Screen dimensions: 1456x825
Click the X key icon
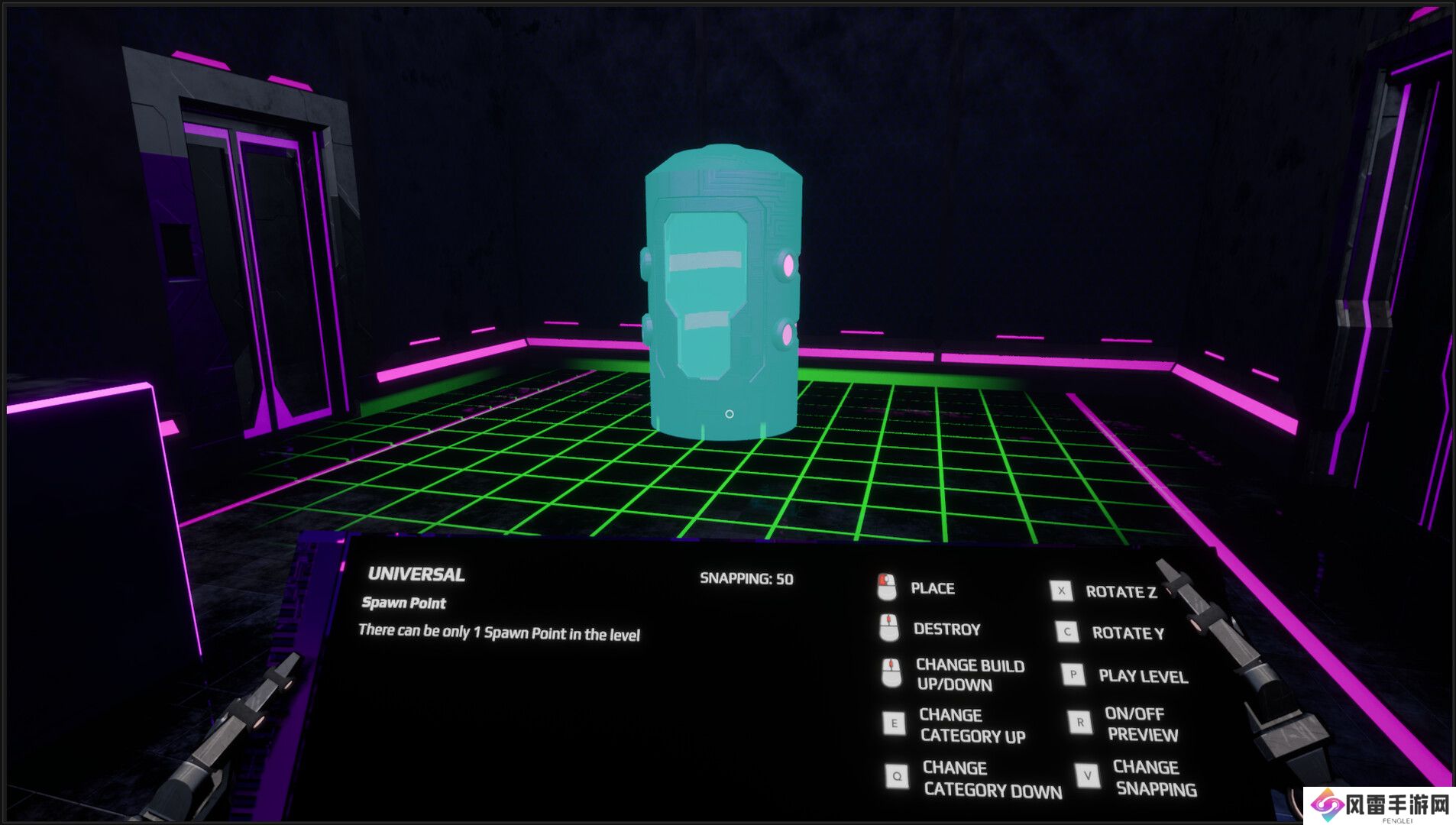point(1061,590)
